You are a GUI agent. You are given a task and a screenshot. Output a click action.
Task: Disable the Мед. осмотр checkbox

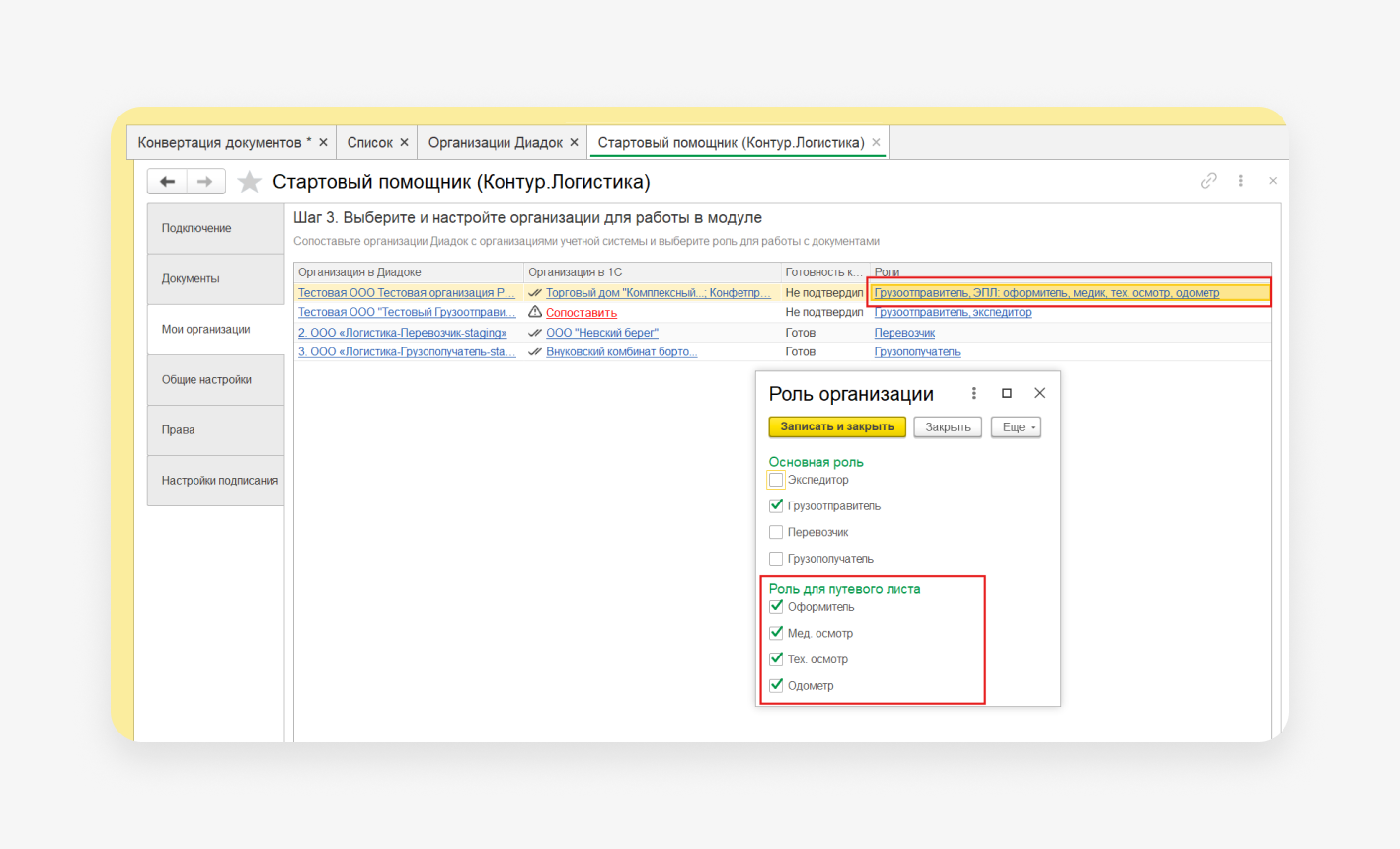pyautogui.click(x=776, y=633)
